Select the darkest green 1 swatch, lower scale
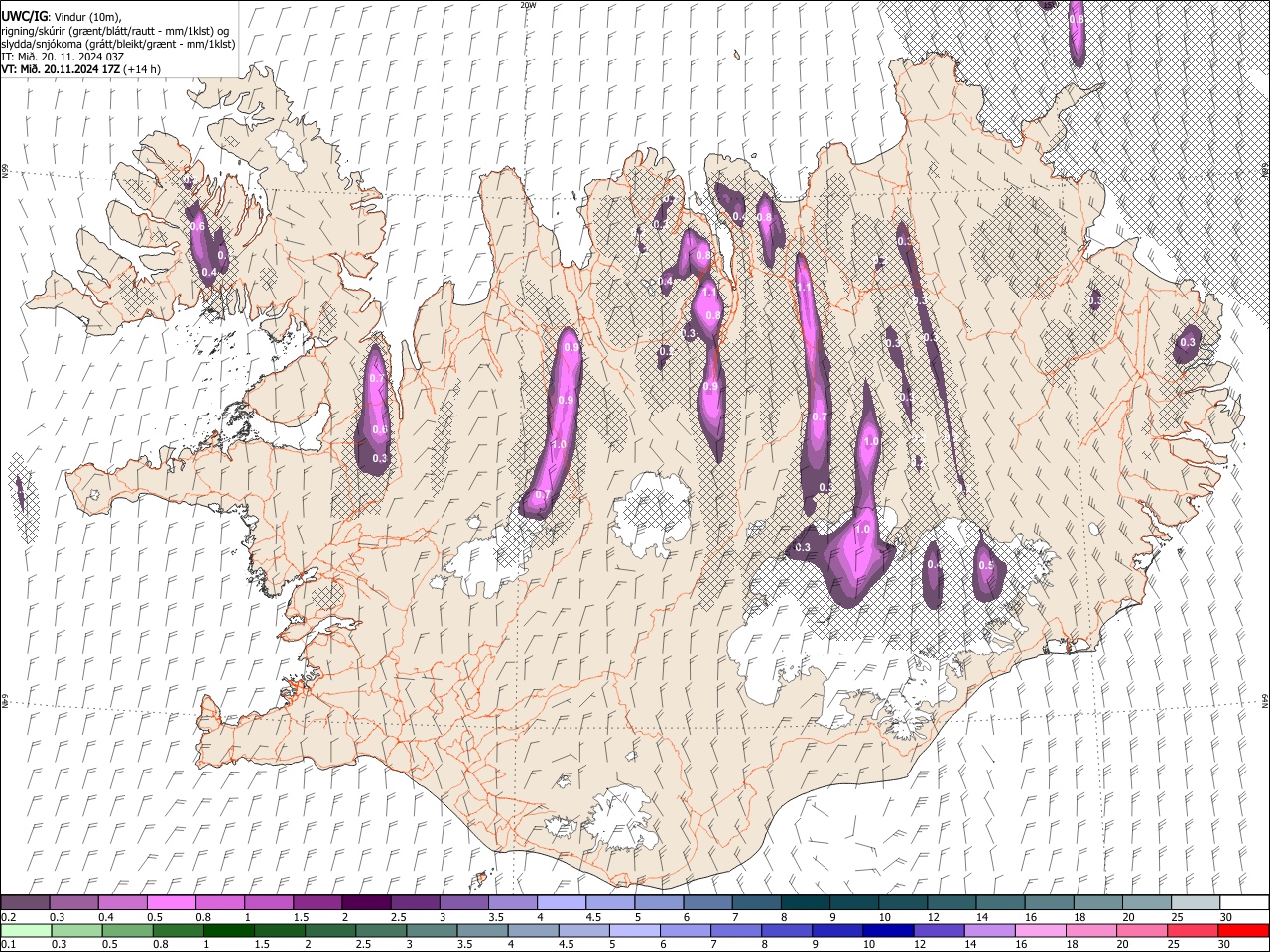Viewport: 1270px width, 952px height. pyautogui.click(x=228, y=930)
